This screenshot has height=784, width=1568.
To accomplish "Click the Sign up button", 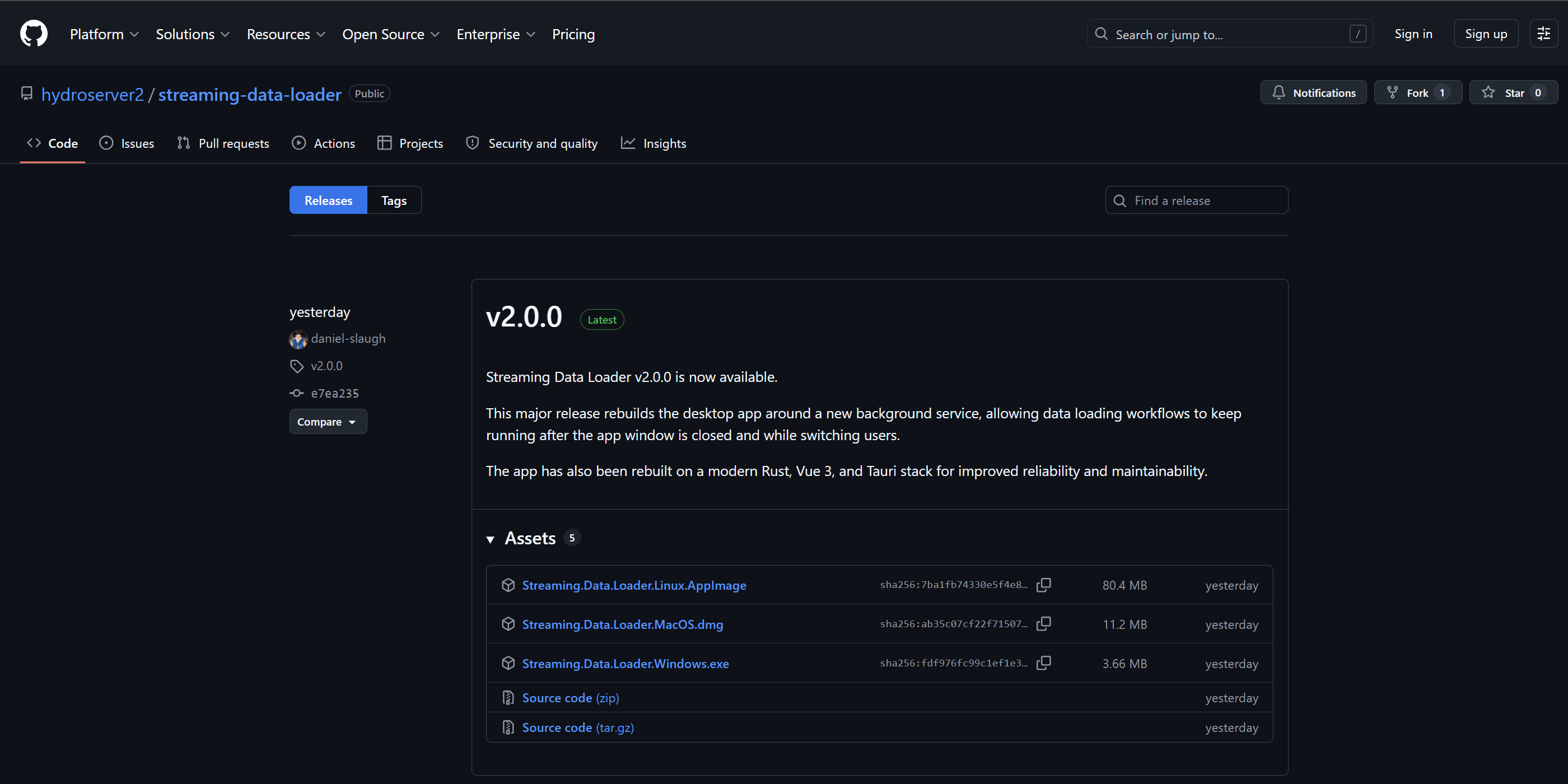I will click(1486, 34).
